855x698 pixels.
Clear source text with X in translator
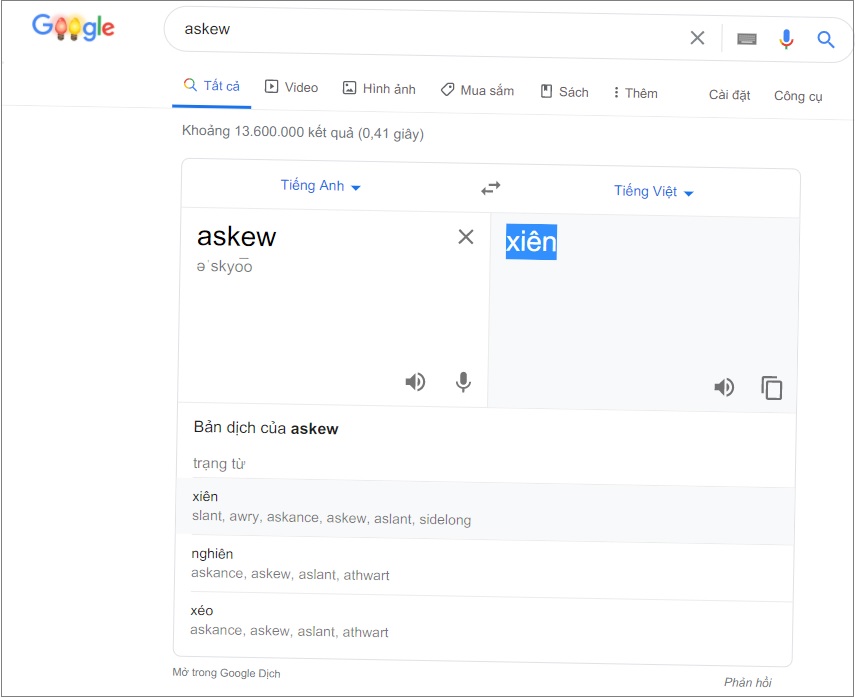(x=466, y=237)
